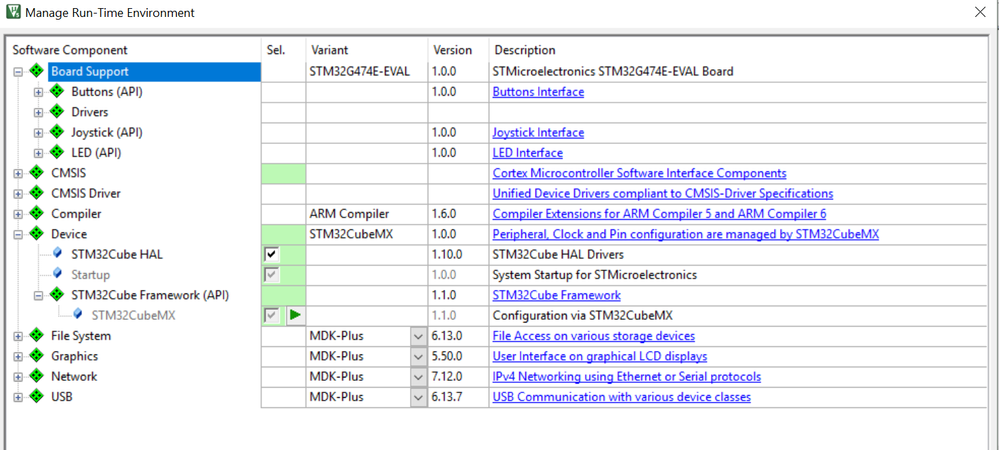999x450 pixels.
Task: Expand the CMSIS tree node
Action: (18, 173)
